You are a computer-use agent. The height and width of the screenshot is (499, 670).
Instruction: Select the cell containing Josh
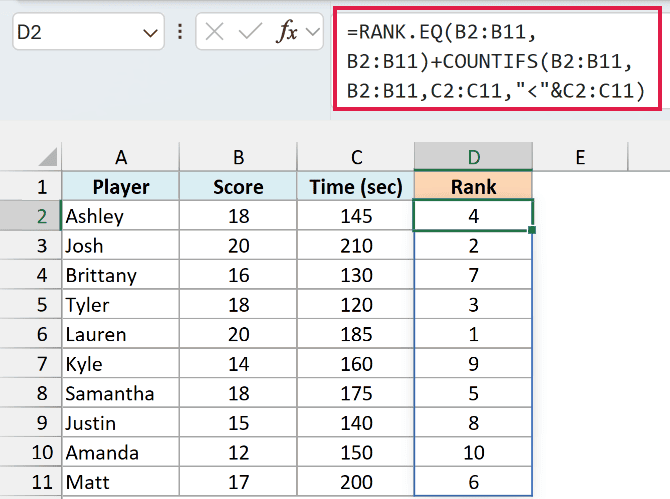tap(120, 245)
